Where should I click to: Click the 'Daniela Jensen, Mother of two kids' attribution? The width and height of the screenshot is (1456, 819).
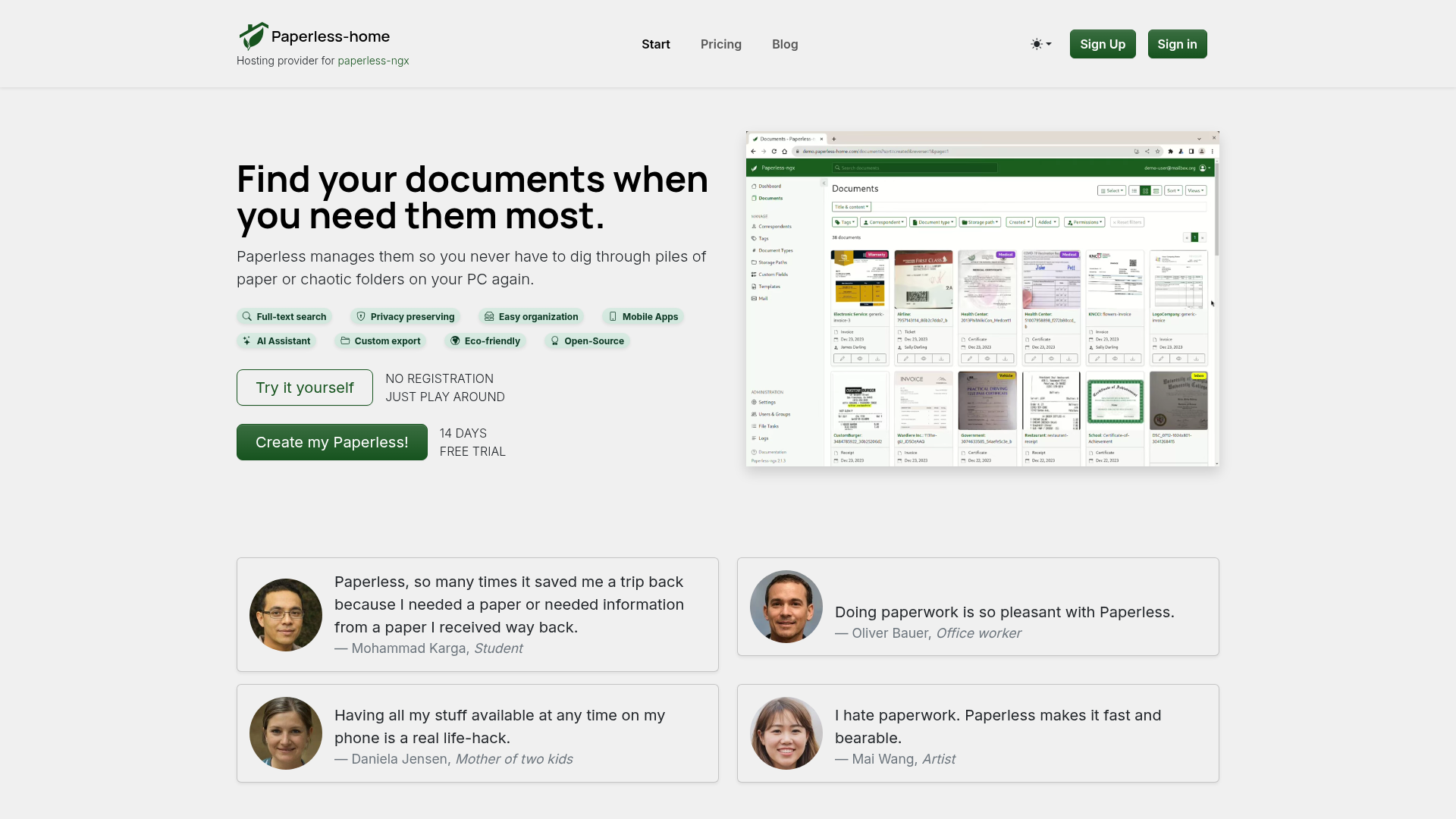pos(453,759)
